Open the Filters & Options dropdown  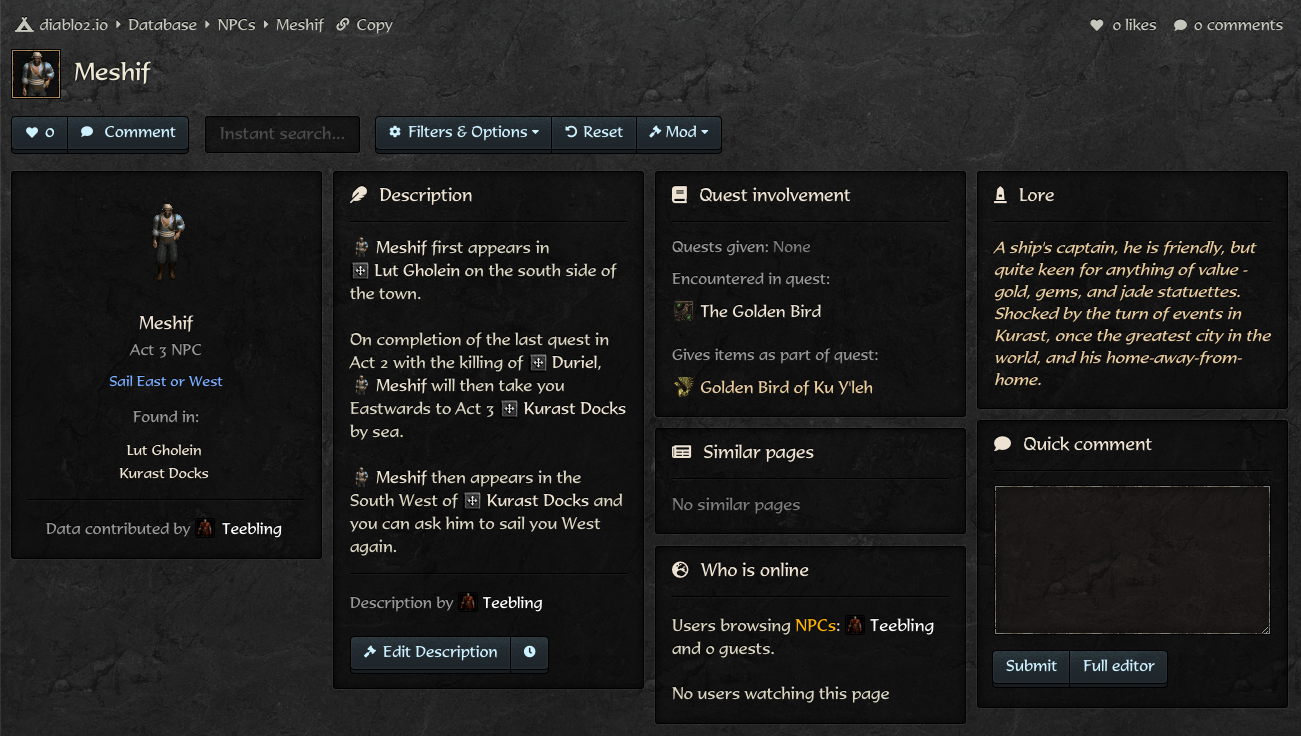[x=463, y=132]
